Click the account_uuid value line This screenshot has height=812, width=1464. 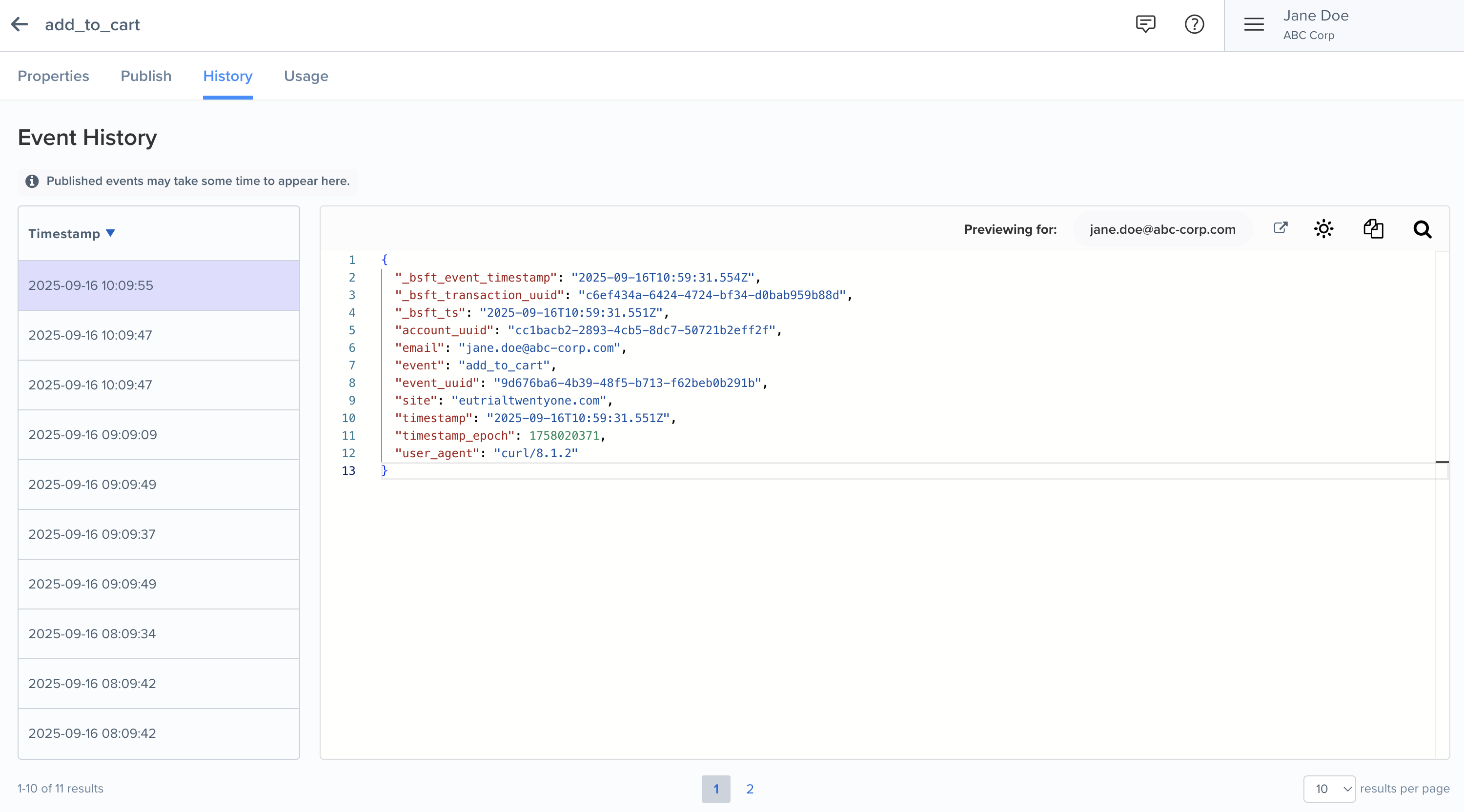point(641,330)
